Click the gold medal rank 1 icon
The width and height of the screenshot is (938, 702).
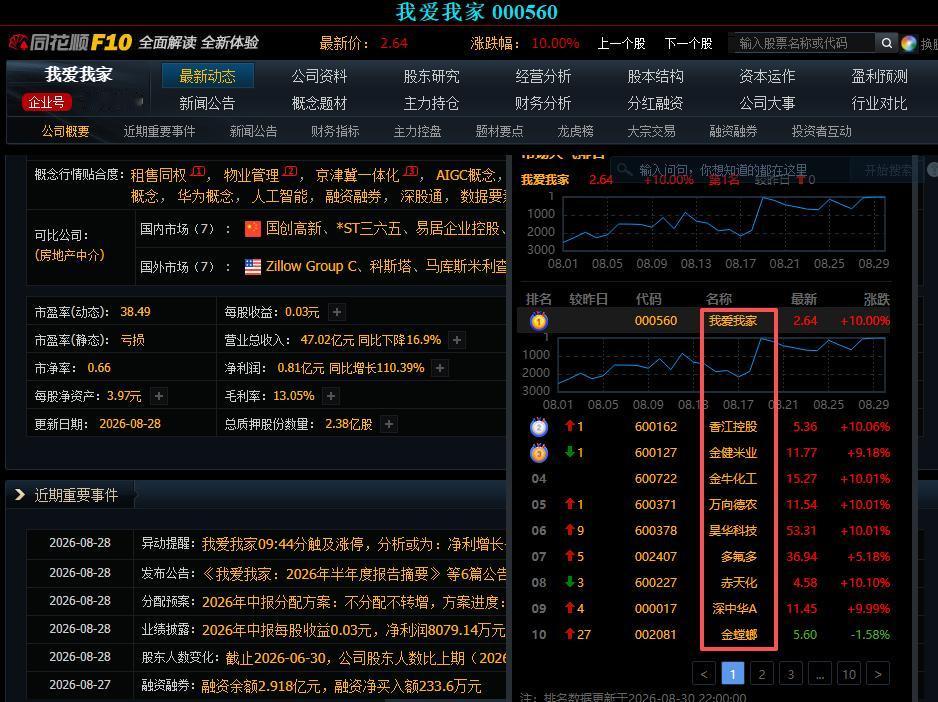(538, 321)
